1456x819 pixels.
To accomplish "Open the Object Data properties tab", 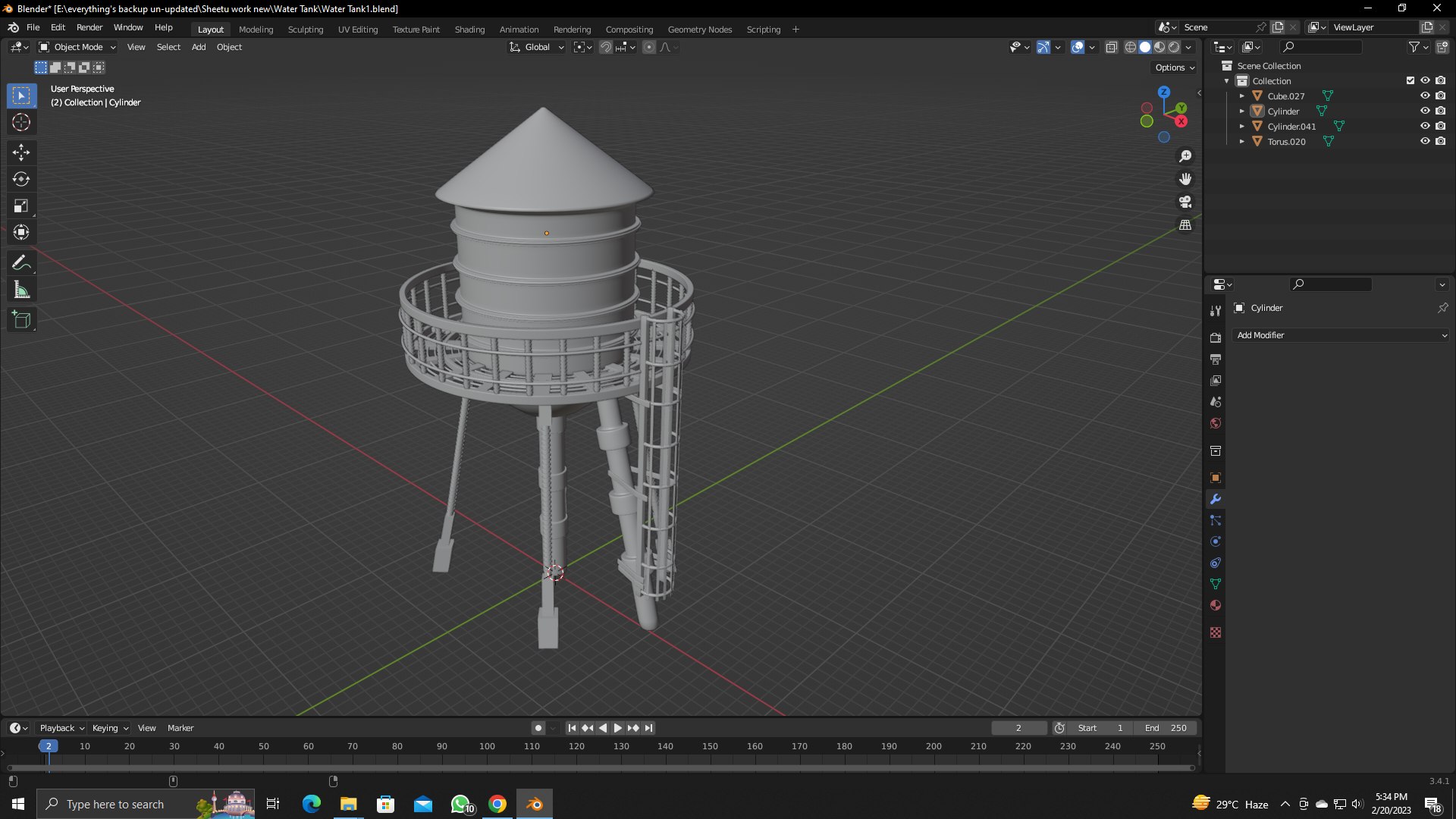I will 1216,584.
